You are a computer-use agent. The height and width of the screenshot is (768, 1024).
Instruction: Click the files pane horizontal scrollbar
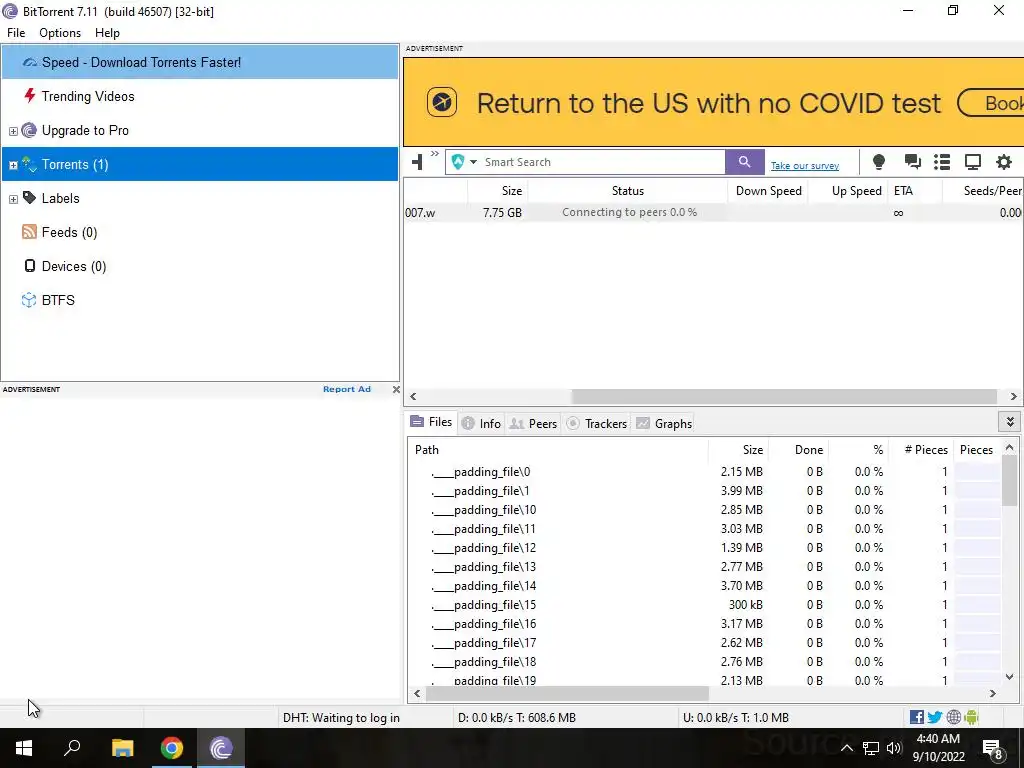coord(567,693)
